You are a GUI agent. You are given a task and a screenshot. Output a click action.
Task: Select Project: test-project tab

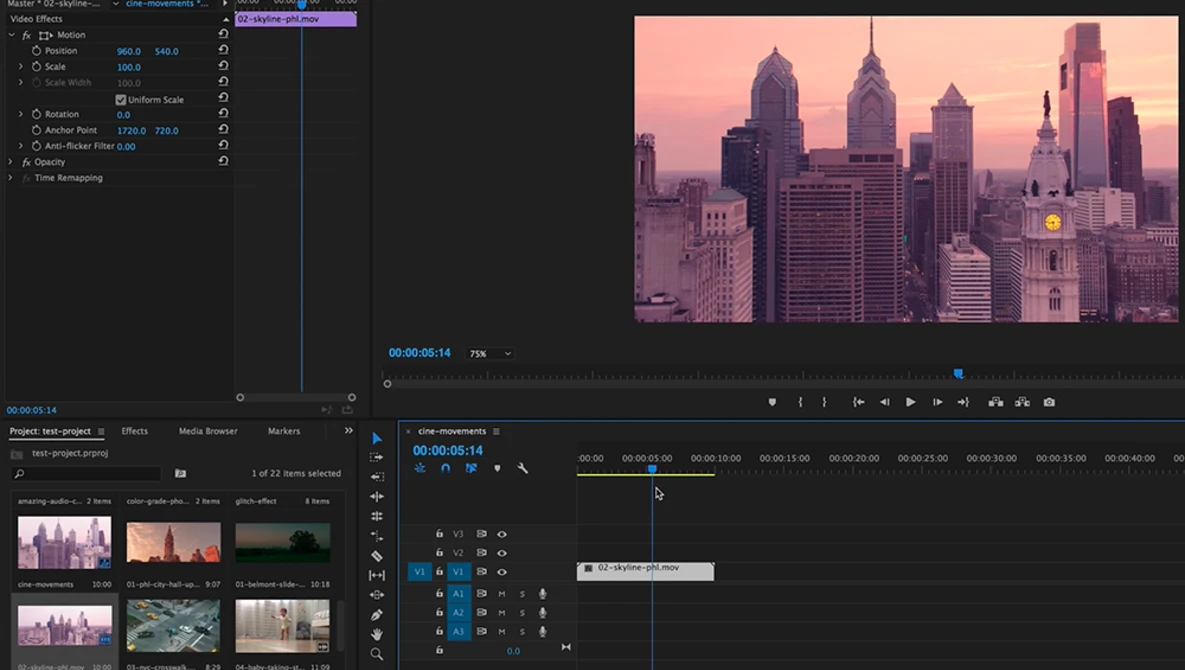50,431
